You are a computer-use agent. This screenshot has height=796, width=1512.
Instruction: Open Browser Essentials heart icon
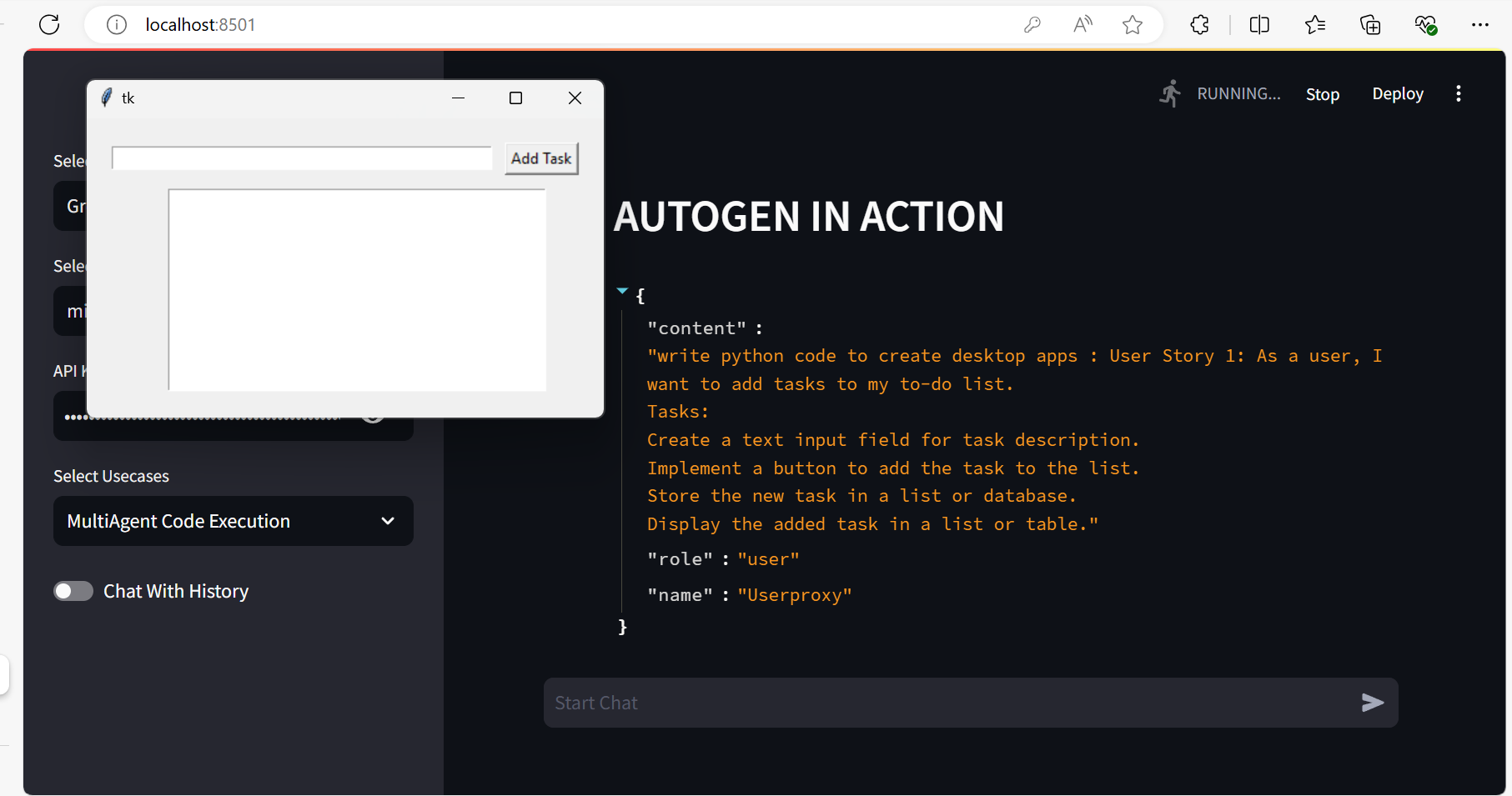point(1425,25)
